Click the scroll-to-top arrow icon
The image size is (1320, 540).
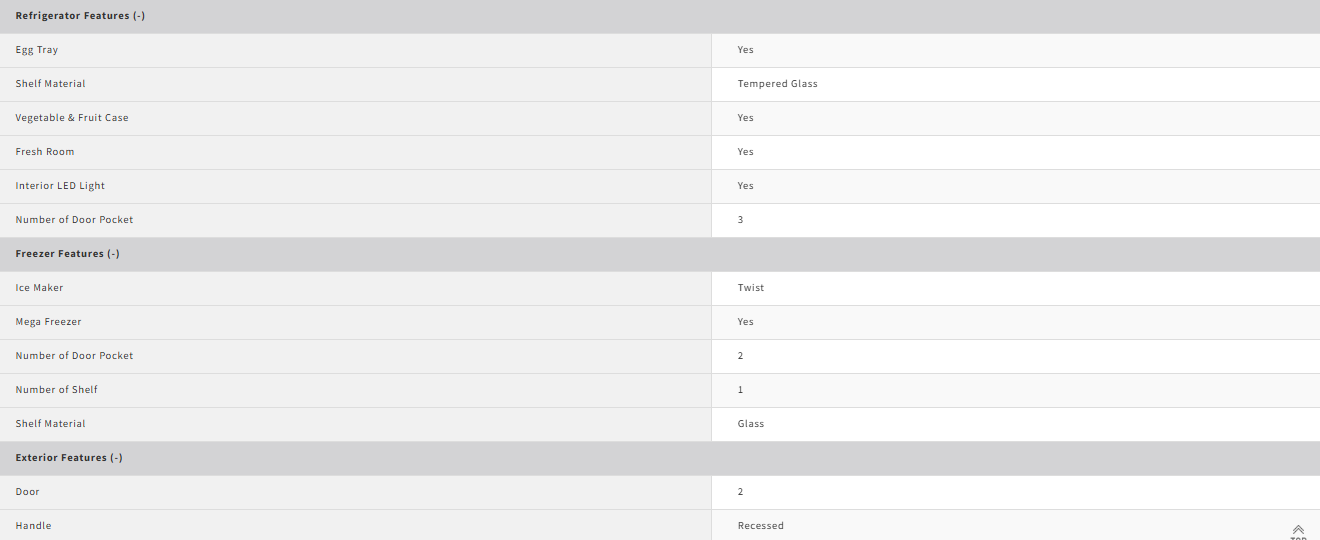[x=1298, y=530]
